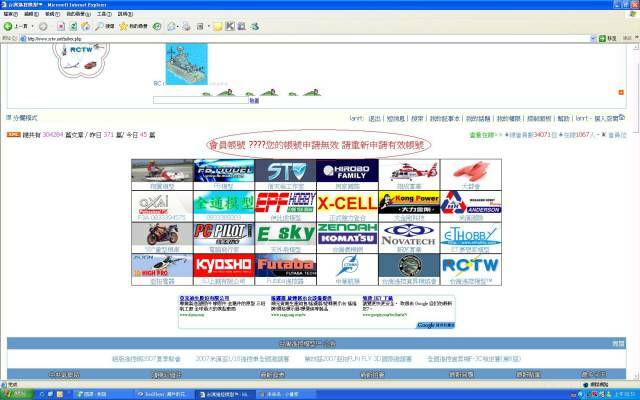Open the Futaba sponsor banner
Screen dimensions: 640x400
pos(285,265)
